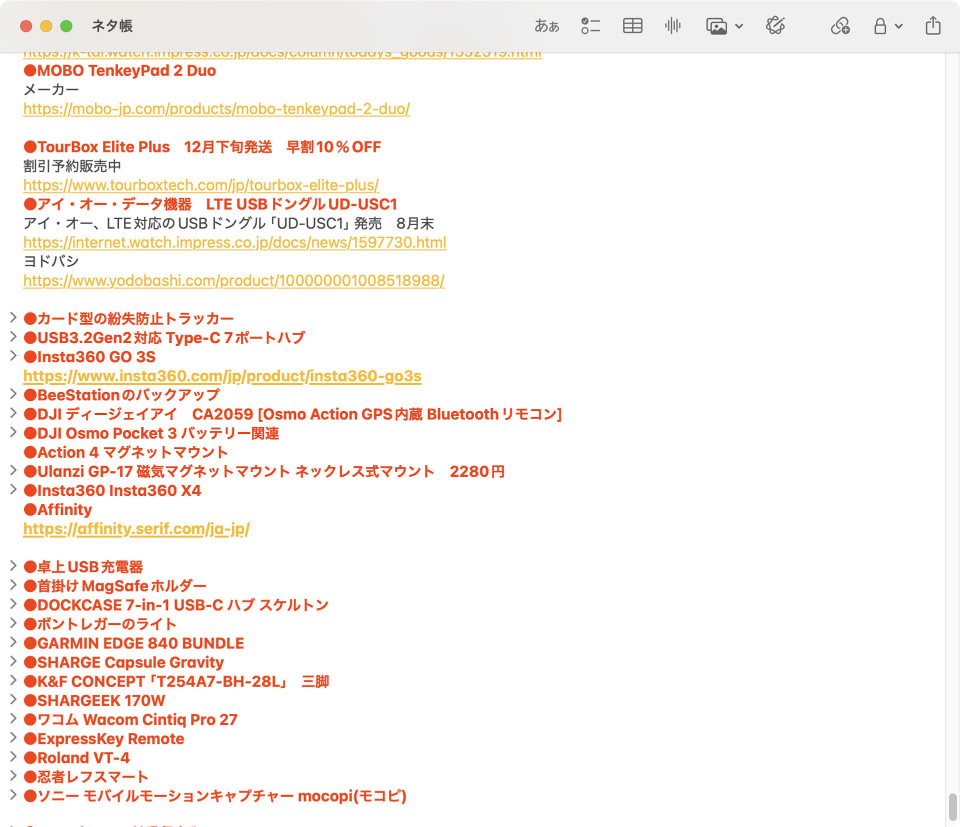960x827 pixels.
Task: Click the Affinity heading
Action: pos(58,510)
